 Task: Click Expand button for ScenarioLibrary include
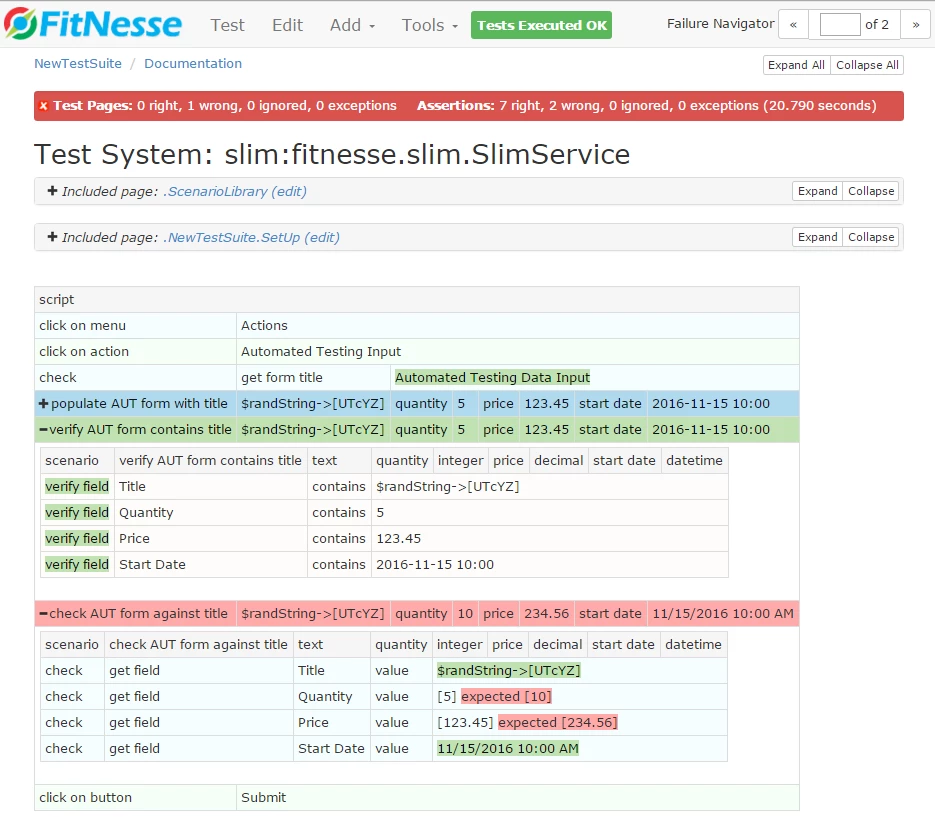tap(818, 191)
